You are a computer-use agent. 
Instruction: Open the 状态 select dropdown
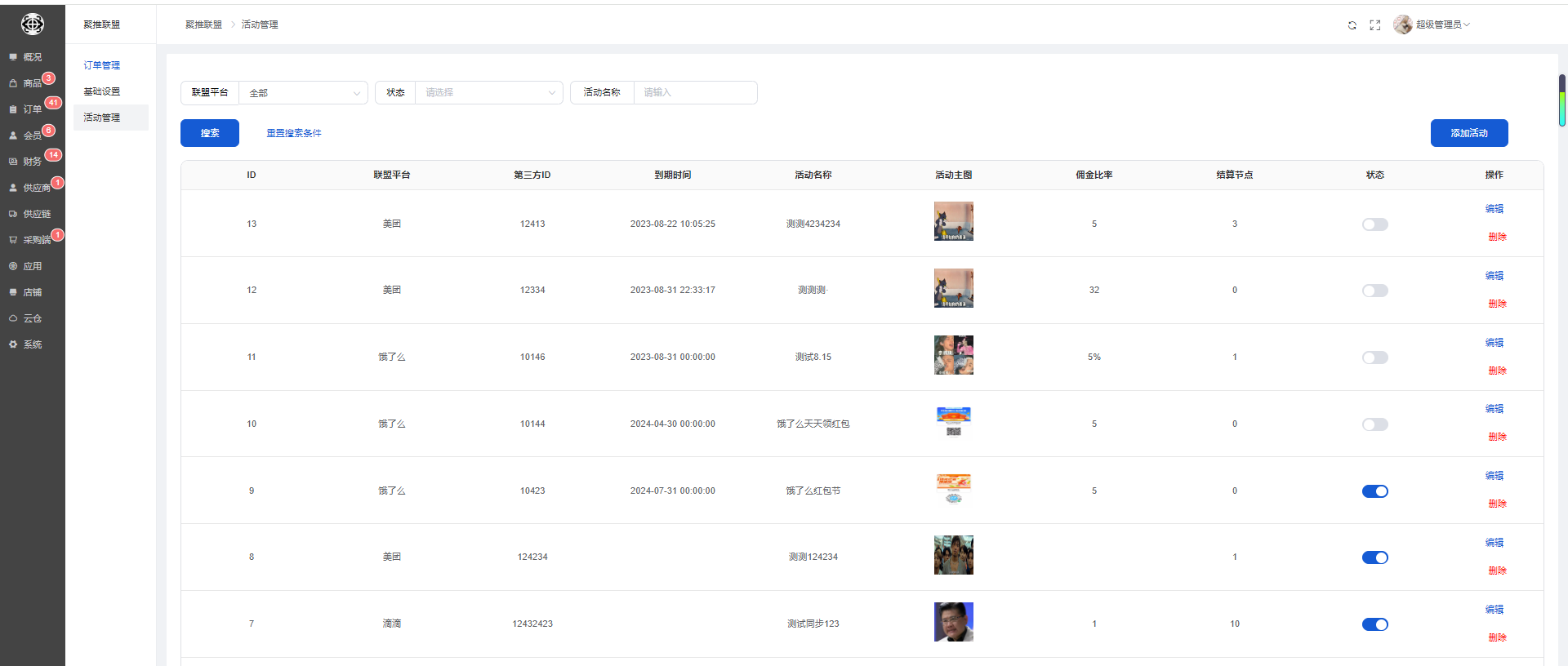tap(488, 93)
